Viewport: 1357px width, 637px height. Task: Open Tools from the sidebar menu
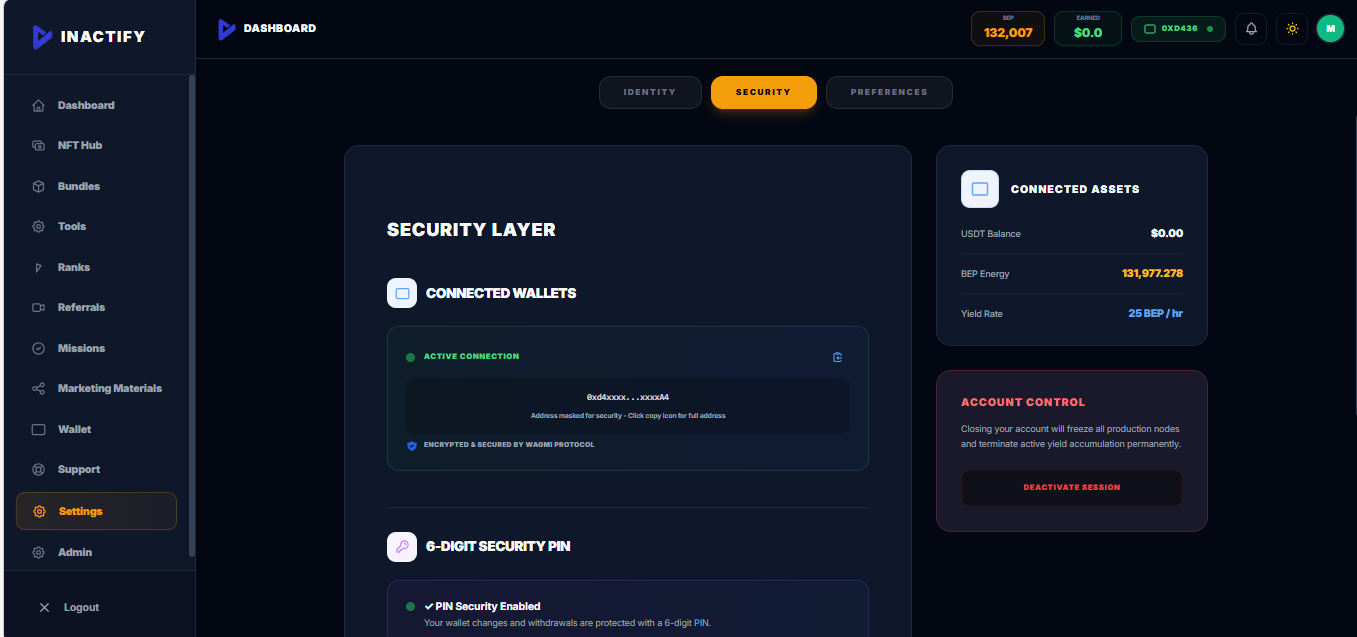[71, 226]
